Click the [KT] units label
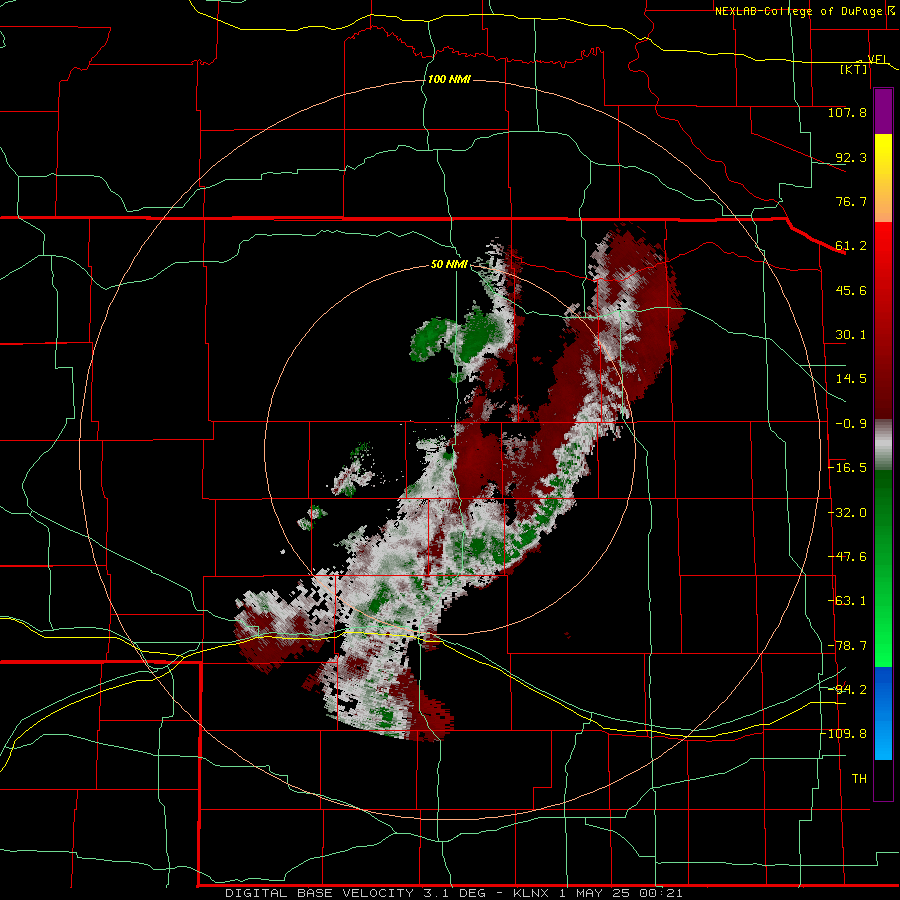The width and height of the screenshot is (900, 900). [x=854, y=69]
